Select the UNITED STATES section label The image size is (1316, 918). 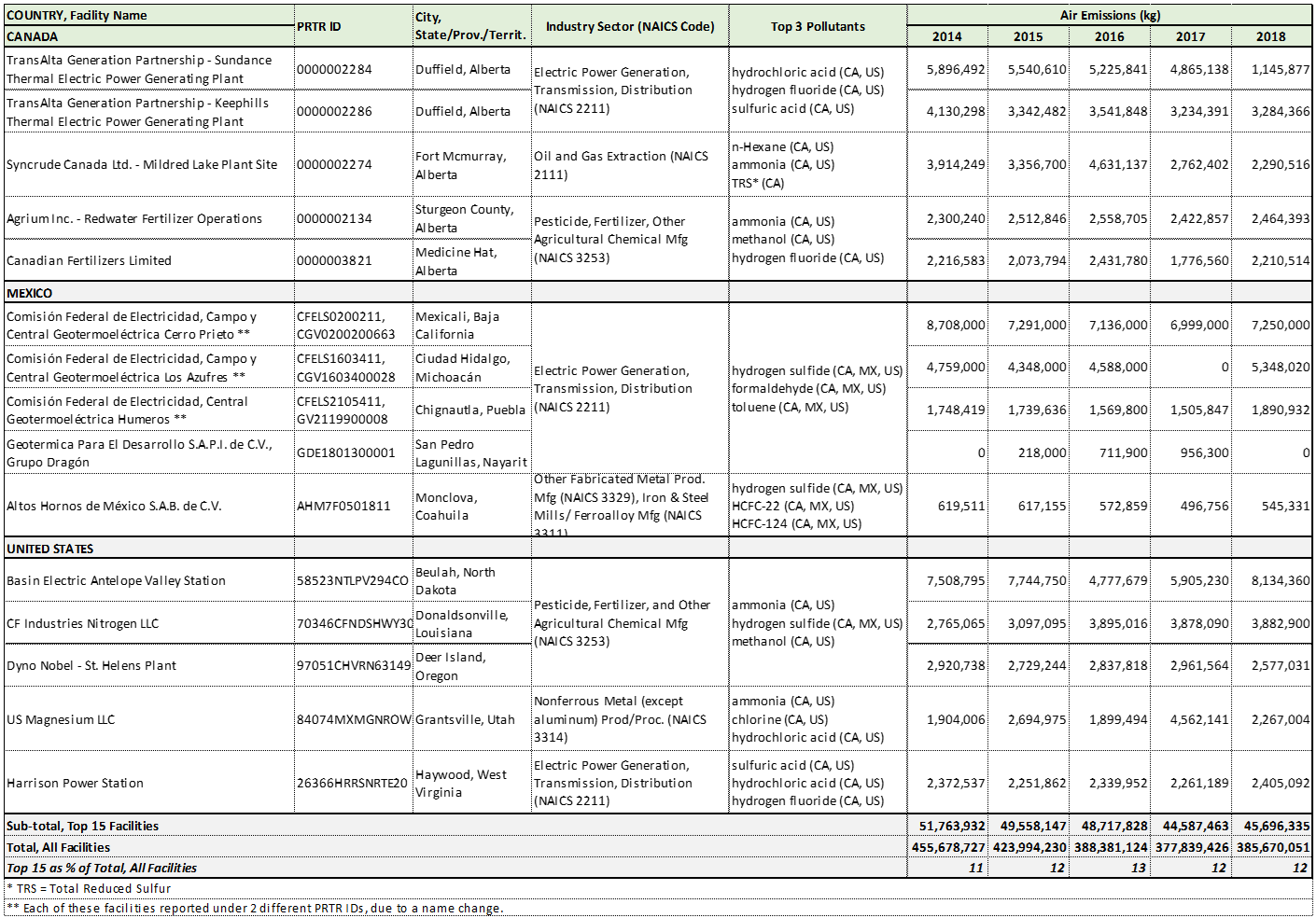[49, 549]
